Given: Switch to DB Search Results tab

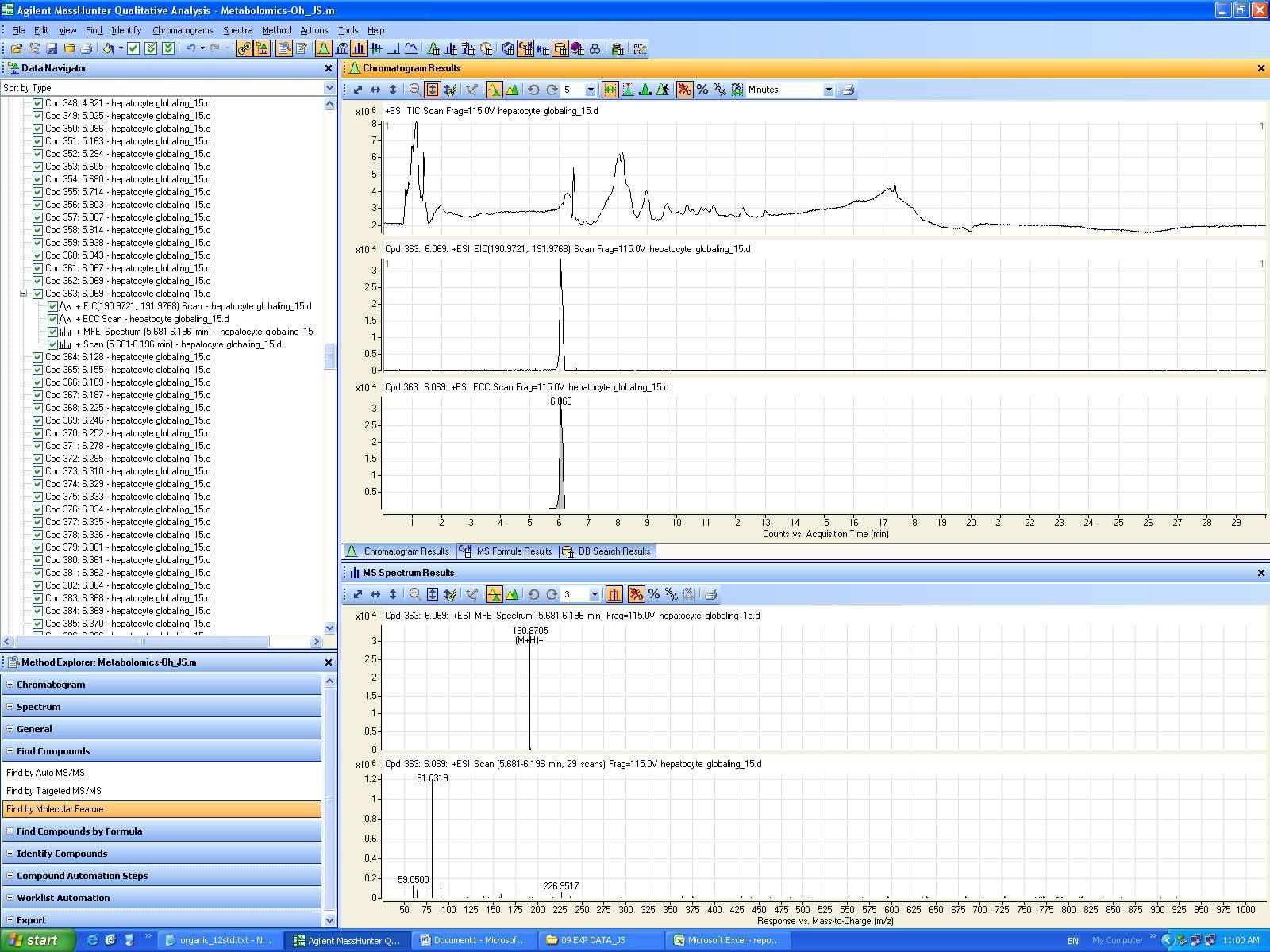Looking at the screenshot, I should tap(606, 551).
